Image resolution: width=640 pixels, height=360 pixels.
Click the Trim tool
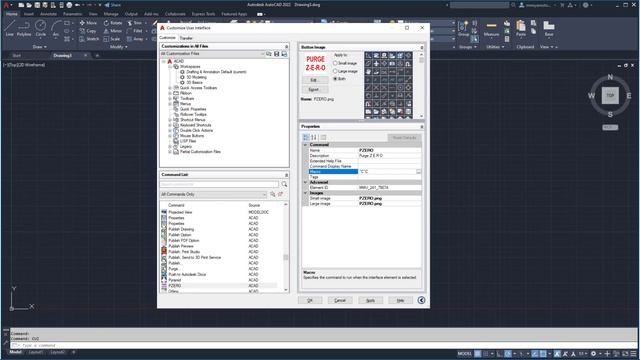pyautogui.click(x=135, y=23)
